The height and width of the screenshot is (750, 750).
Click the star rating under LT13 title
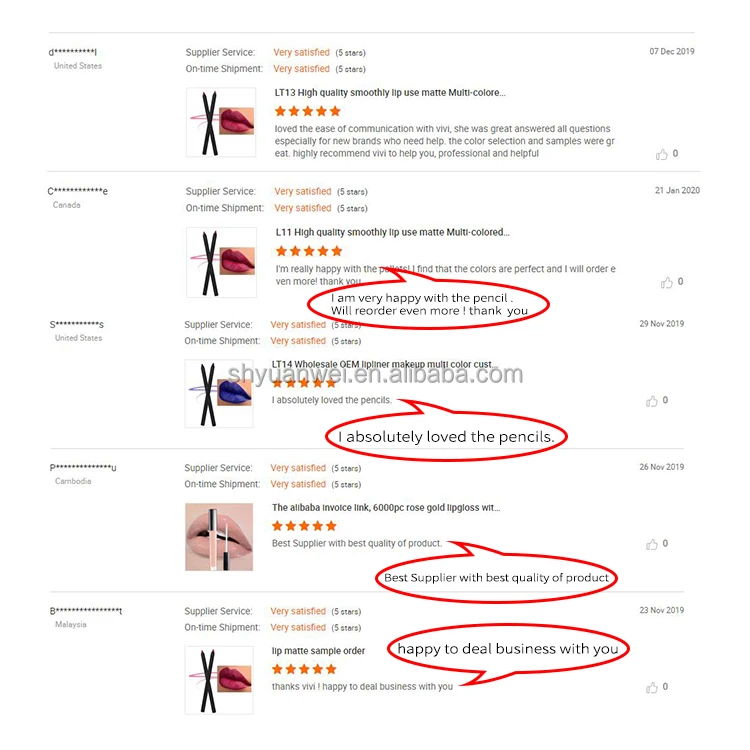click(x=308, y=111)
